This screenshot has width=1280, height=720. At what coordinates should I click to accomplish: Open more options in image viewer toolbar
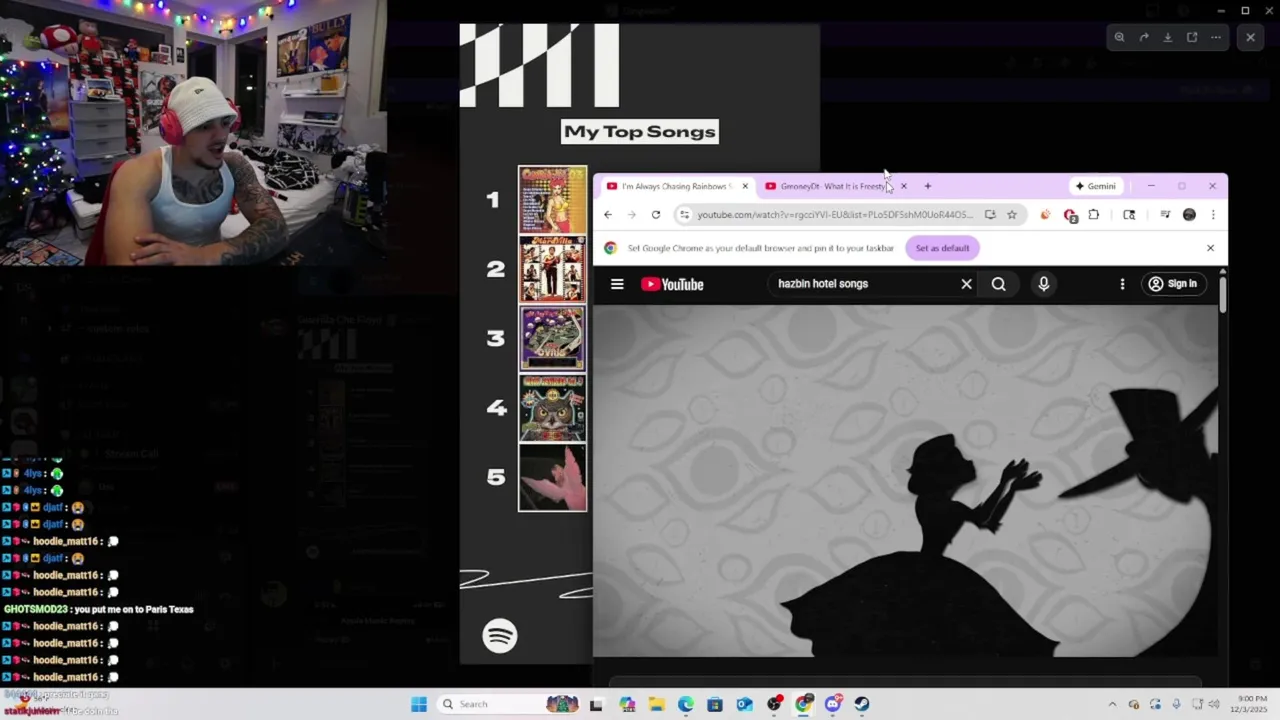pyautogui.click(x=1216, y=37)
